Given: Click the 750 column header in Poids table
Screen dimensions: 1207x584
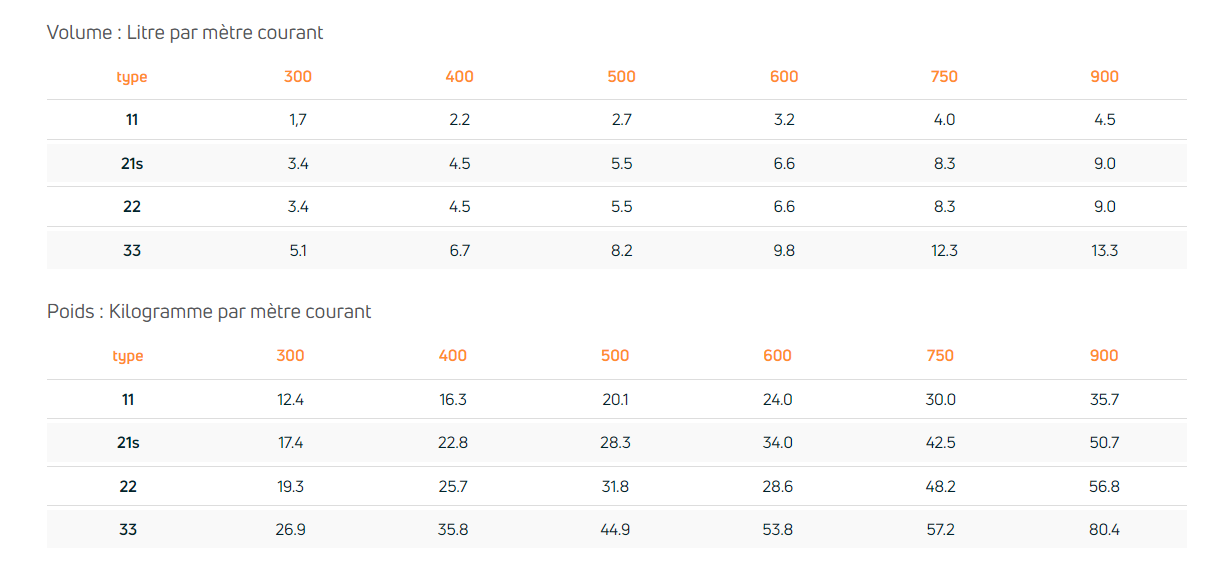Looking at the screenshot, I should (x=940, y=356).
